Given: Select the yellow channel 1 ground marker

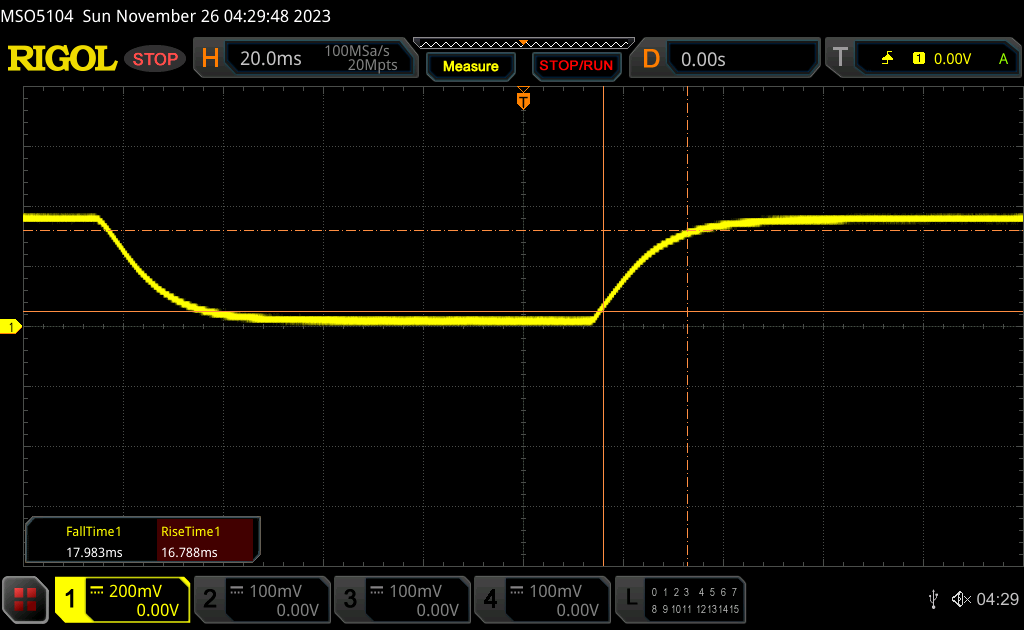Looking at the screenshot, I should (12, 327).
